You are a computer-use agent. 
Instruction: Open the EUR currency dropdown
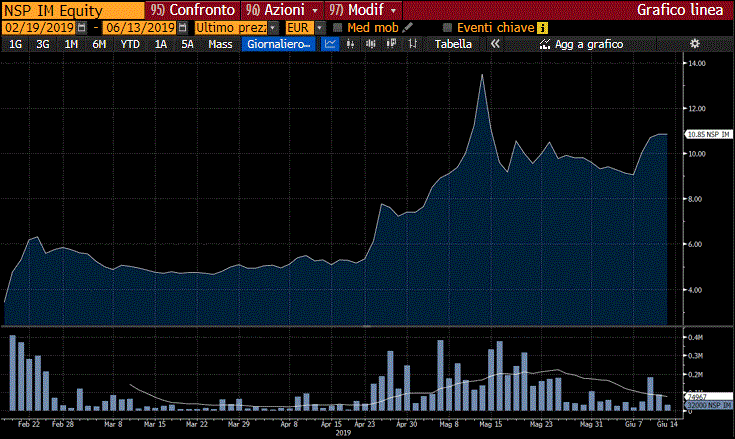coord(319,28)
